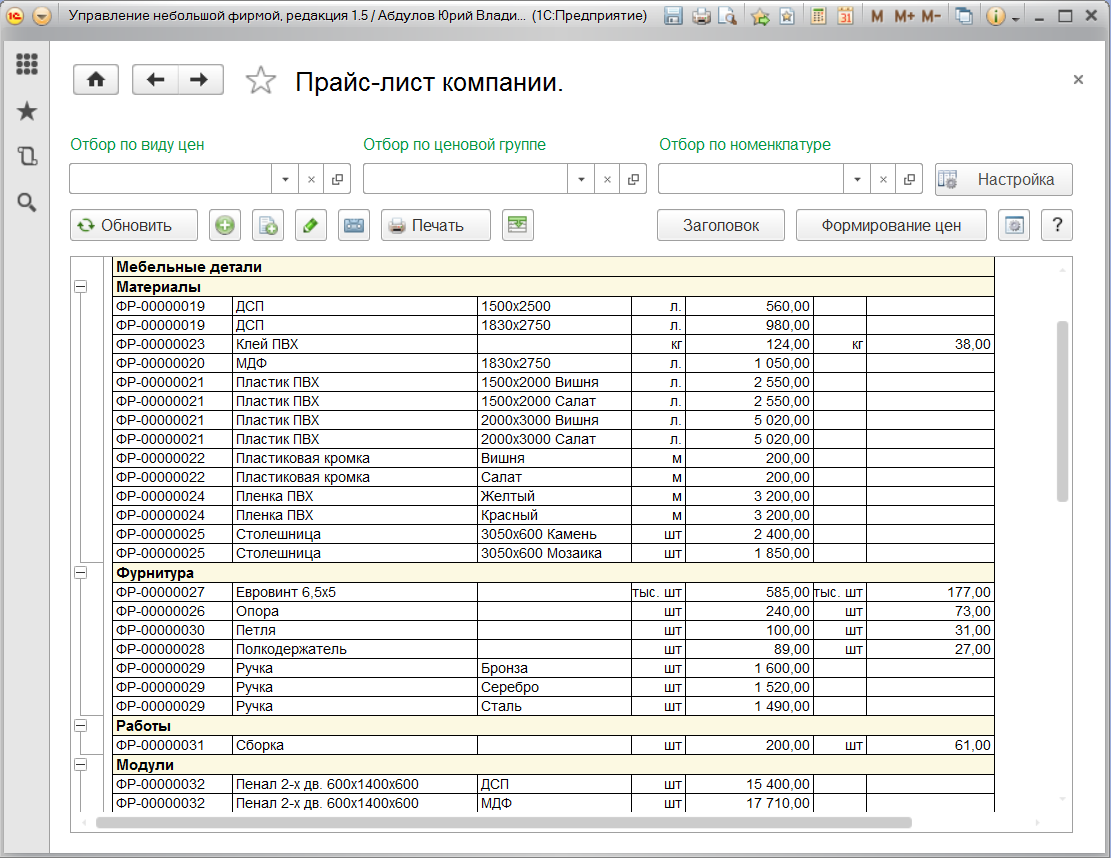The width and height of the screenshot is (1111, 858).
Task: Open the sections grid menu icon
Action: pyautogui.click(x=27, y=64)
